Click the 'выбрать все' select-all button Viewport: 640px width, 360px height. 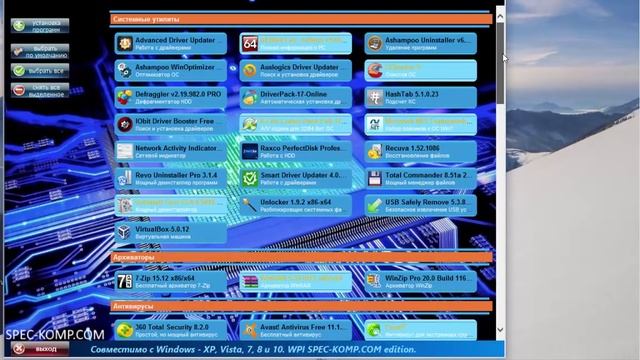(40, 71)
